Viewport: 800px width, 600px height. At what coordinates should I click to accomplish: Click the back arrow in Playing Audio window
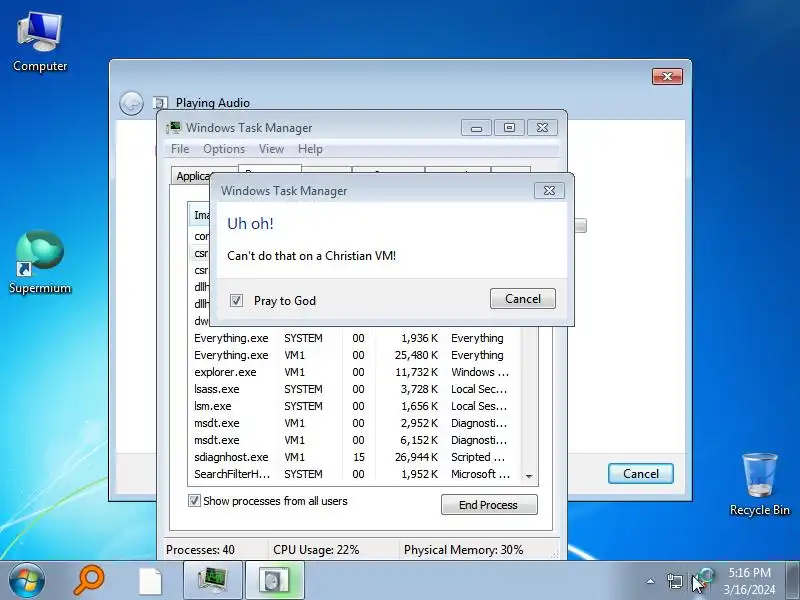tap(131, 103)
